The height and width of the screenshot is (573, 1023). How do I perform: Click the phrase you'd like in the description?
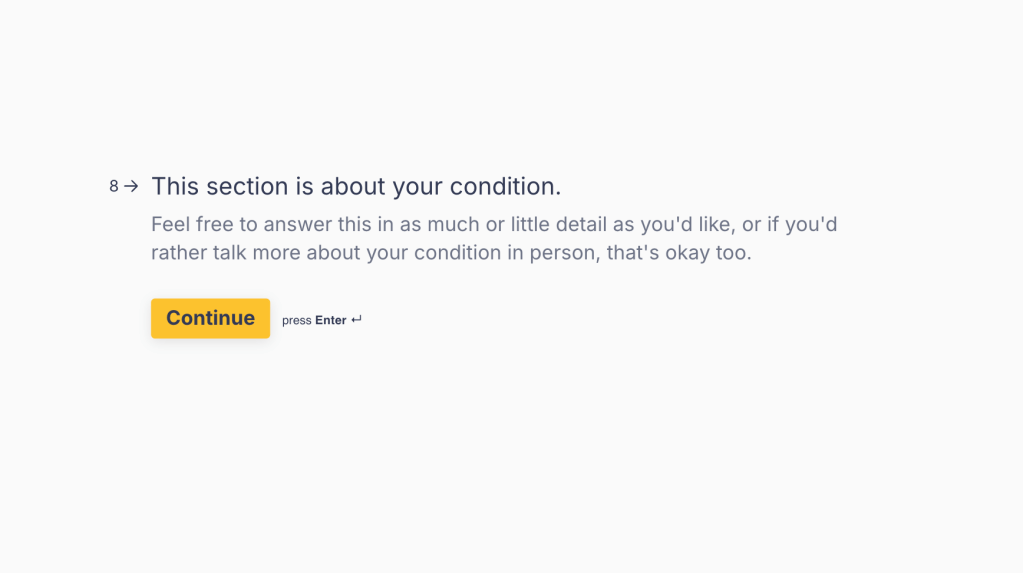coord(692,224)
